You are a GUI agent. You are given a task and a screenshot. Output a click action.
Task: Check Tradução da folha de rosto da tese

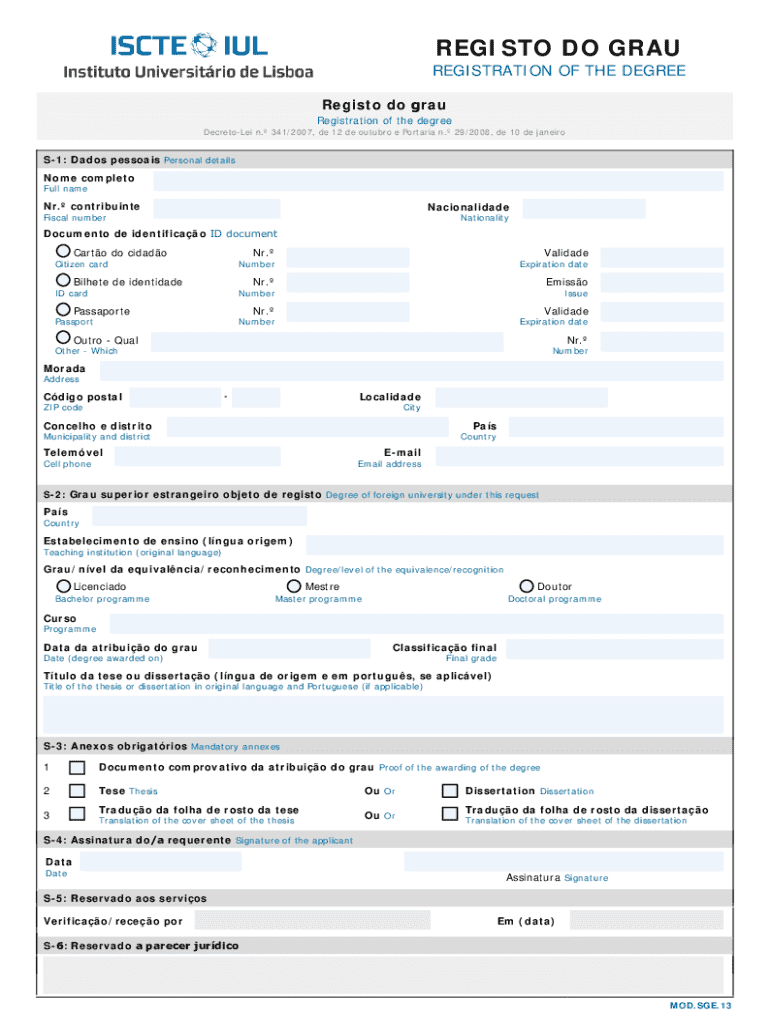77,815
